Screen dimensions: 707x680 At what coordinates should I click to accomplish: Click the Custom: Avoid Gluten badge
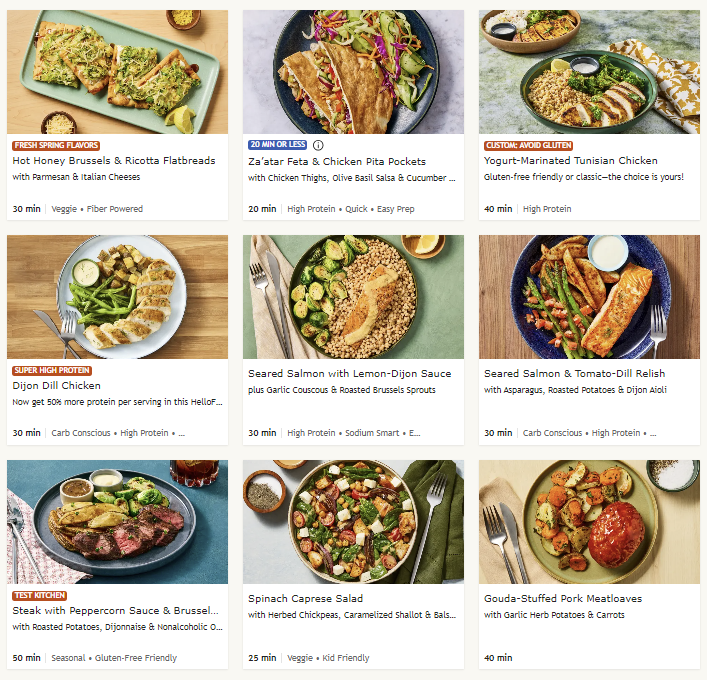(x=528, y=145)
